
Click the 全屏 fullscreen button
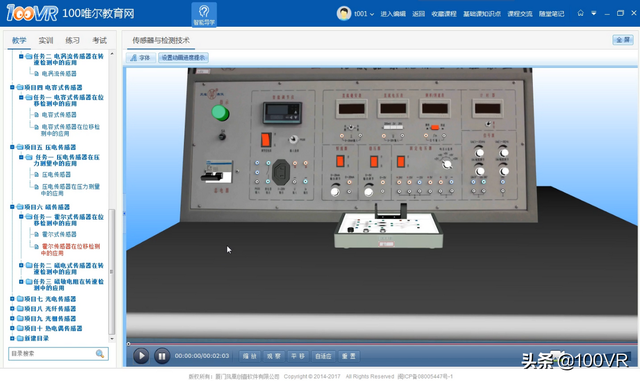623,40
